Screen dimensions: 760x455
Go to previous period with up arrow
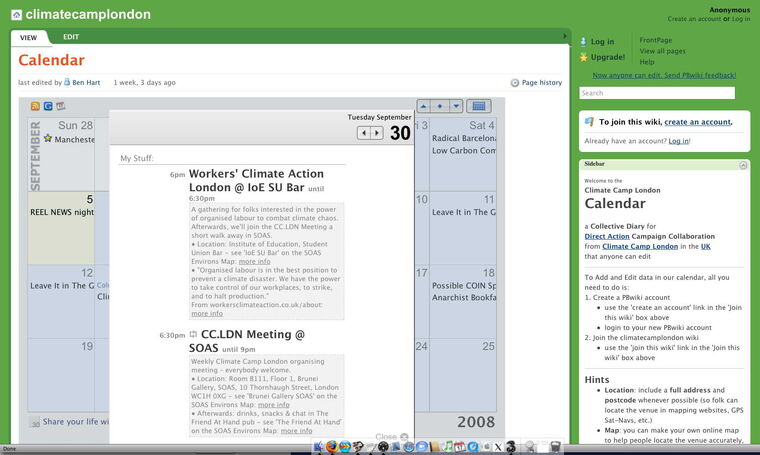(x=424, y=106)
